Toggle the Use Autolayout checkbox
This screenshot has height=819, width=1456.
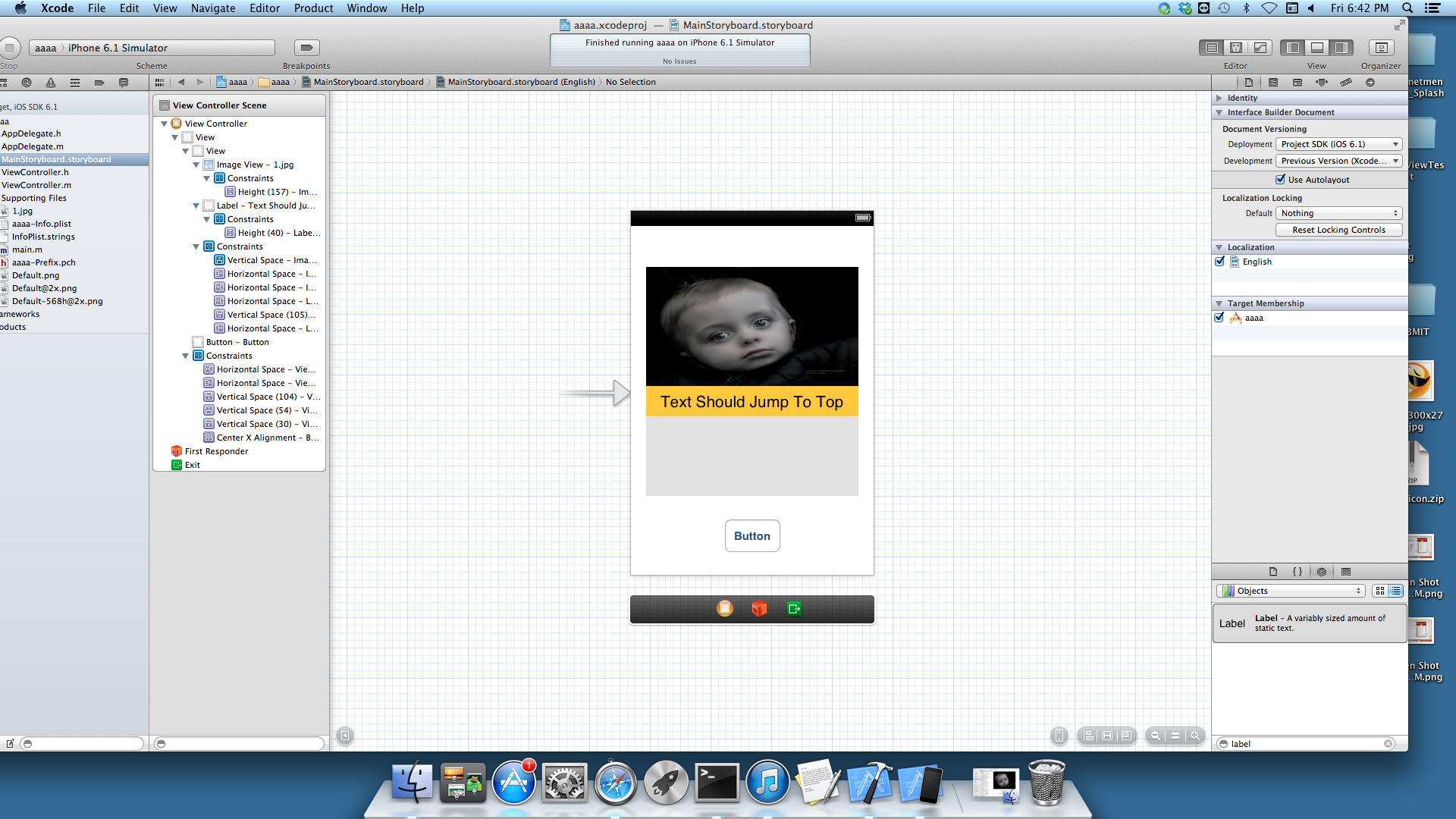click(1281, 180)
